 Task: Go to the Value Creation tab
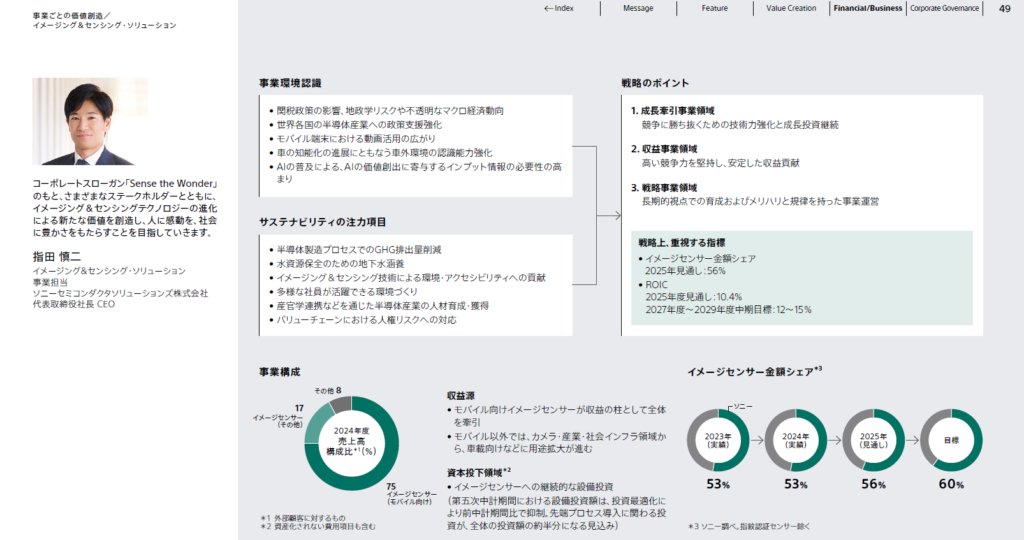tap(790, 8)
